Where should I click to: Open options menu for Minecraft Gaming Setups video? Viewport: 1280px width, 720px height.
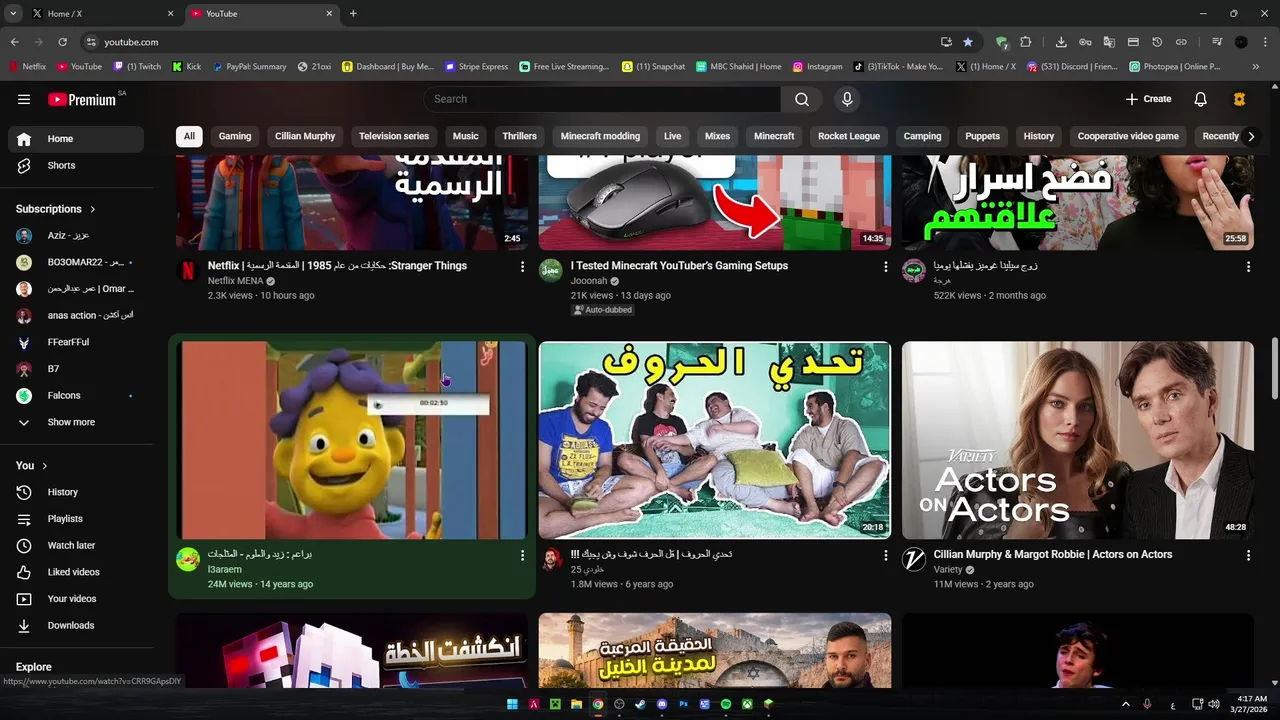[x=885, y=267]
